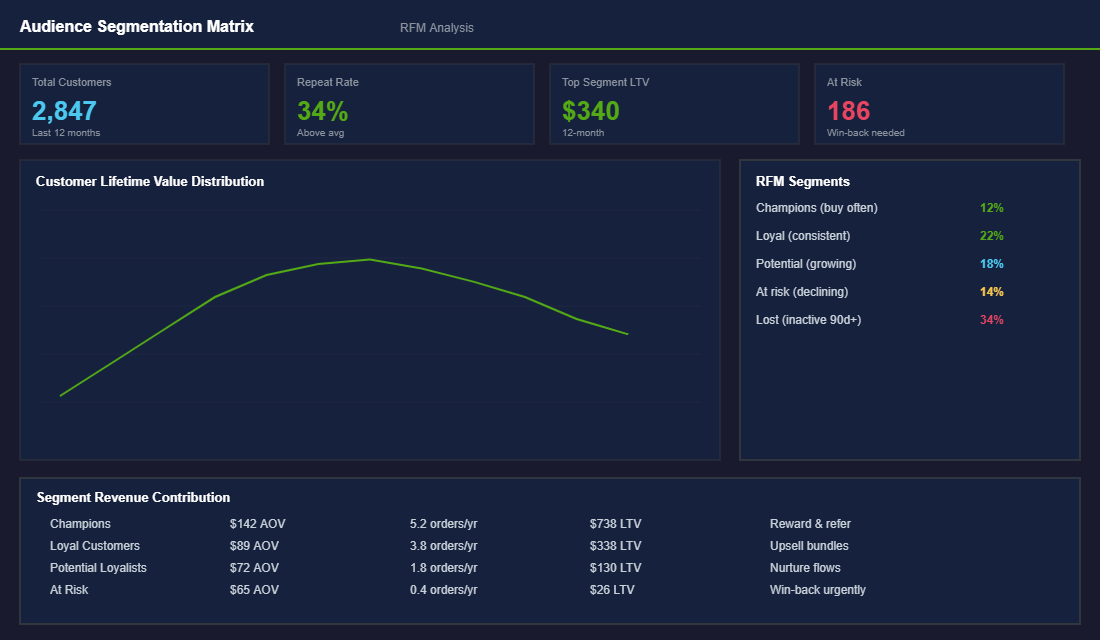
Task: Click the peak of the green LTV curve
Action: point(370,259)
